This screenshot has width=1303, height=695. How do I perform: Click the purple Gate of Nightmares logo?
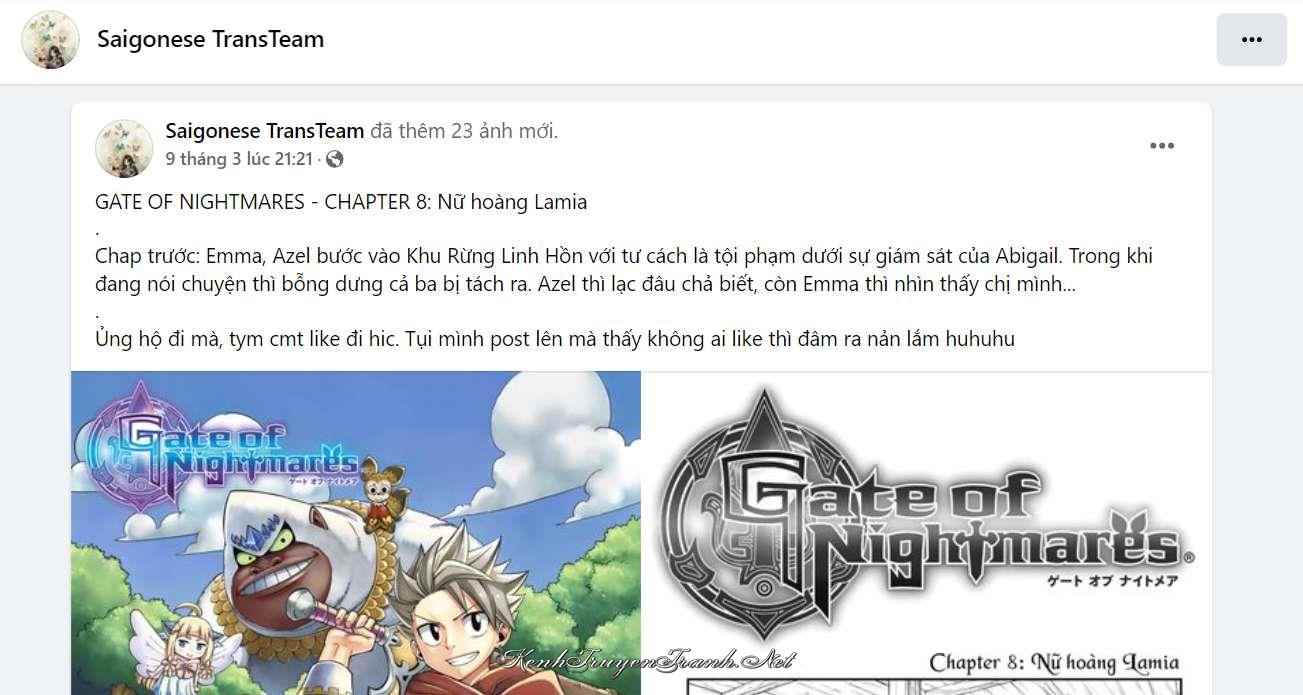pyautogui.click(x=220, y=444)
